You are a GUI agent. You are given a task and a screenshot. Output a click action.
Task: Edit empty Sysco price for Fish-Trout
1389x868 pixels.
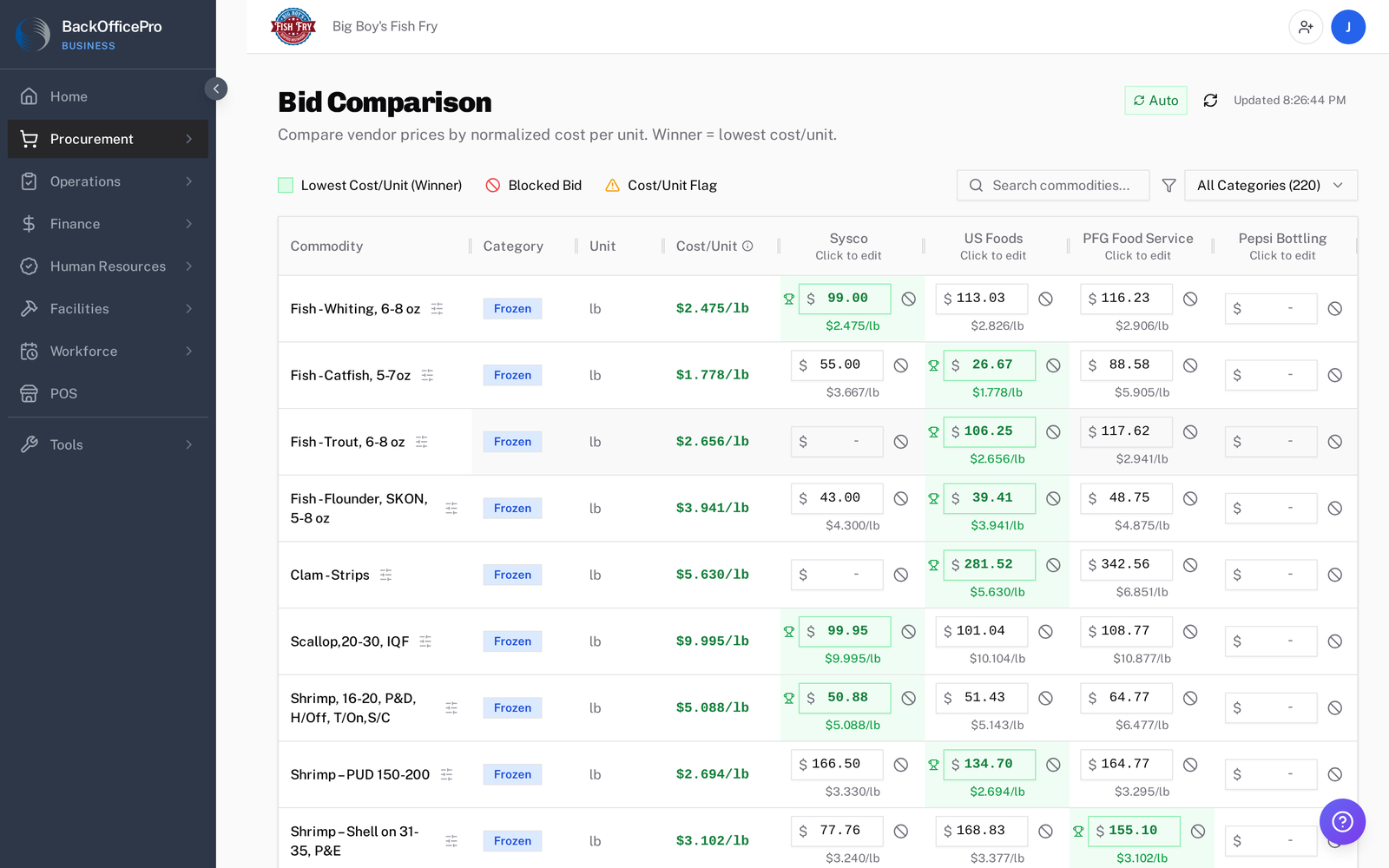837,442
